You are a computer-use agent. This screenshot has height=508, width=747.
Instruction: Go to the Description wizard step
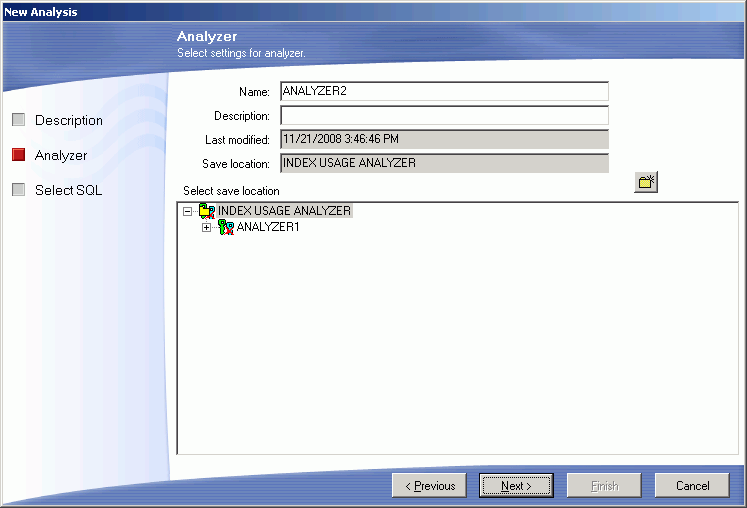[69, 120]
